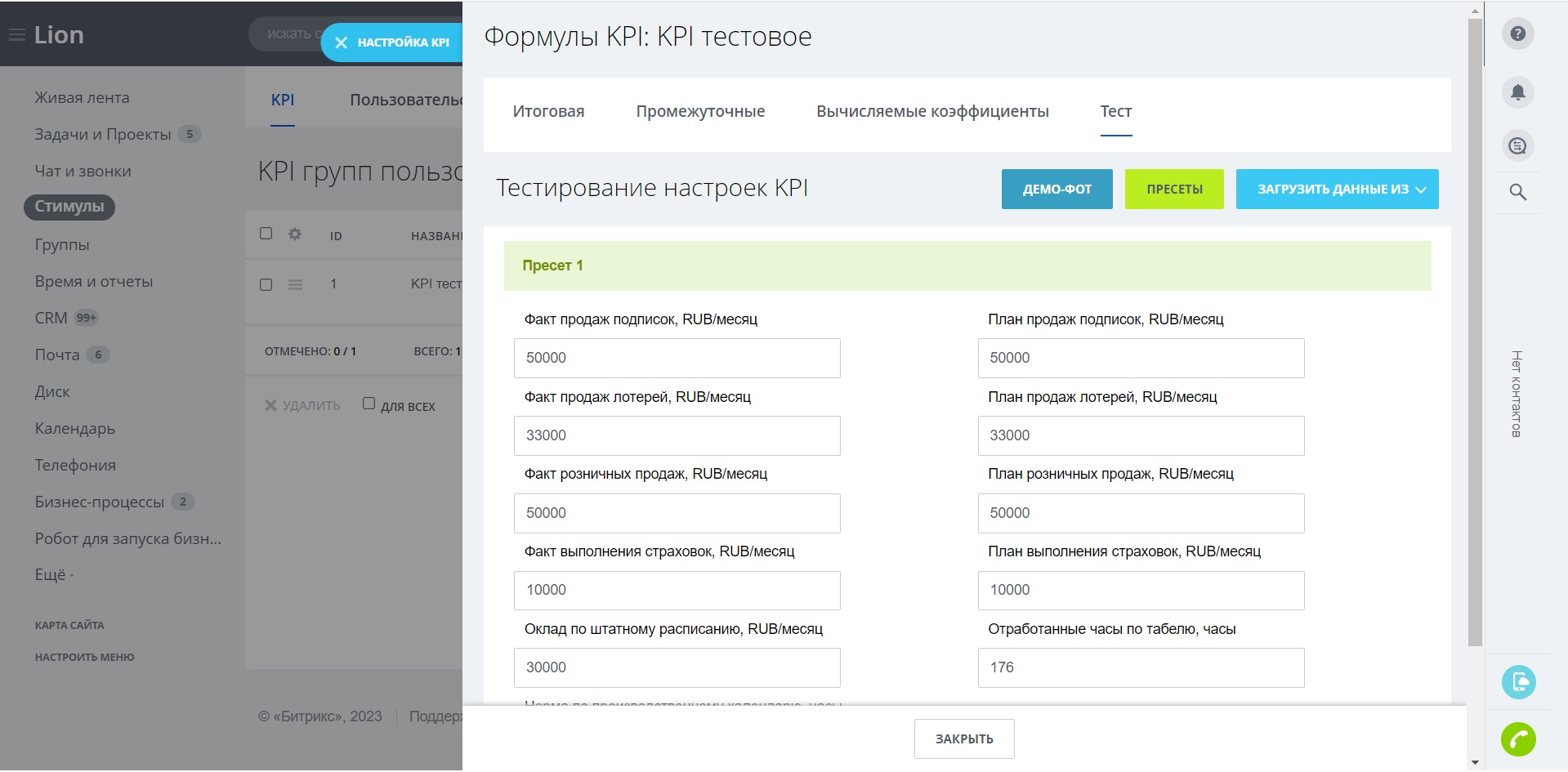Toggle the hamburger menu next to Lion
The width and height of the screenshot is (1568, 772).
coord(16,35)
